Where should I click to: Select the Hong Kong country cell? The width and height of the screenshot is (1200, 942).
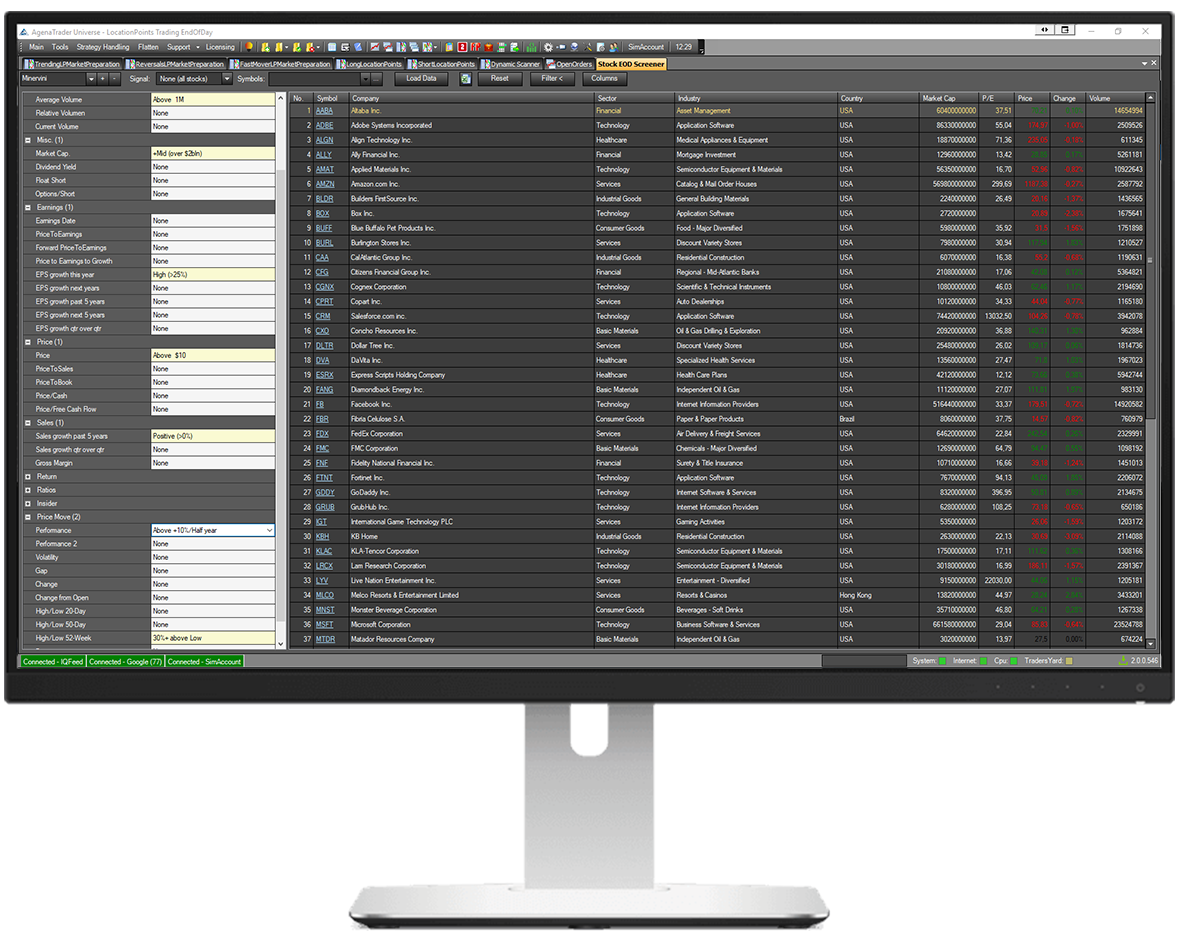[878, 596]
